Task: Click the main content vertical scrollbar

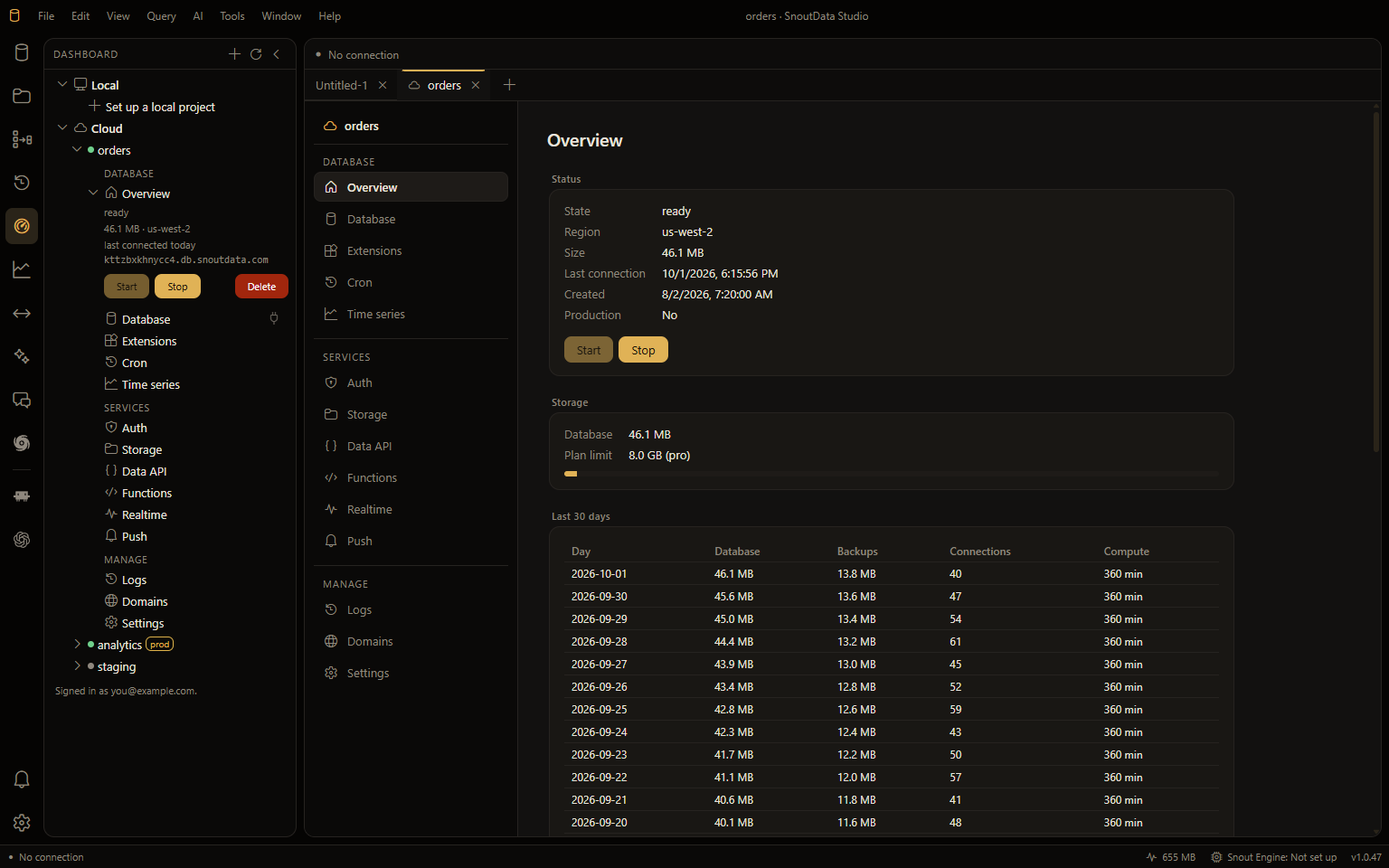Action: pyautogui.click(x=1376, y=282)
